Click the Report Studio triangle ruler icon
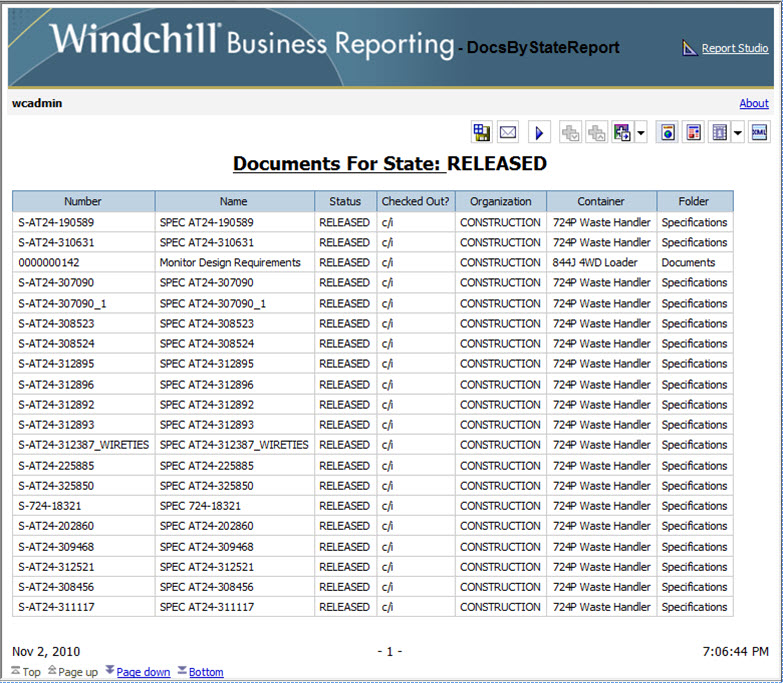Screen dimensions: 783x684 (x=689, y=48)
